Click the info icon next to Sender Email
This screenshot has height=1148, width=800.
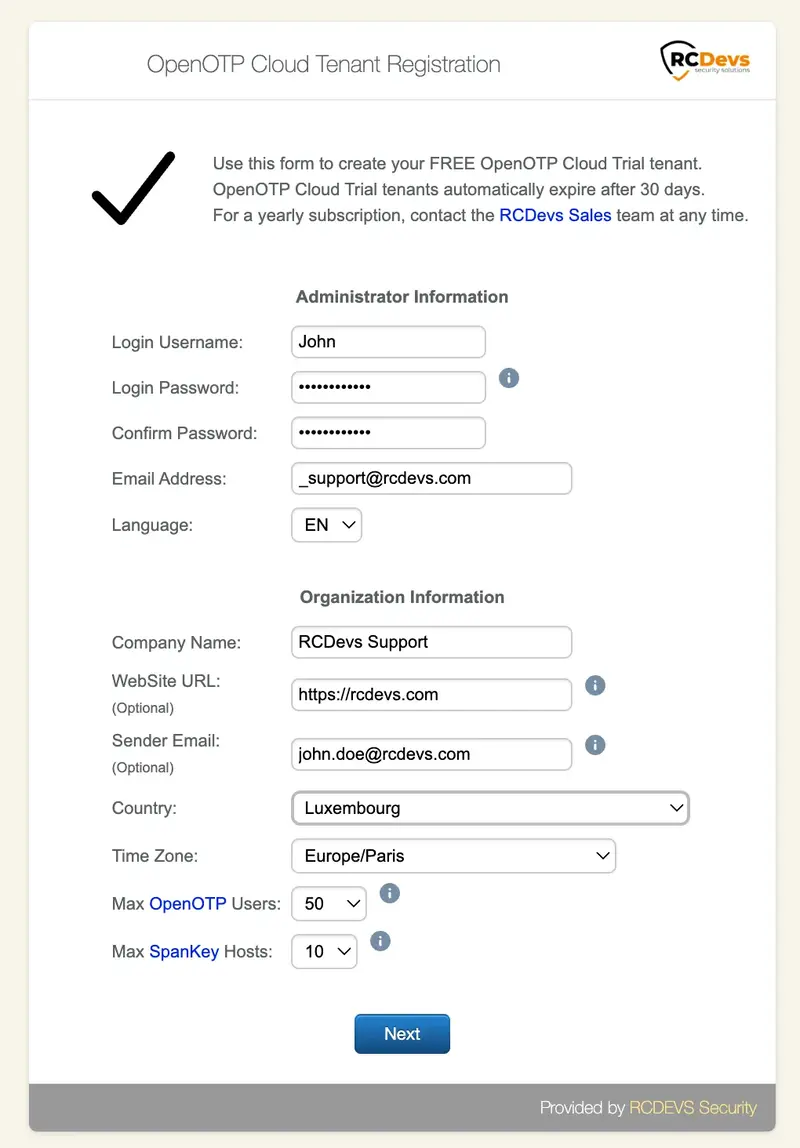(x=595, y=745)
